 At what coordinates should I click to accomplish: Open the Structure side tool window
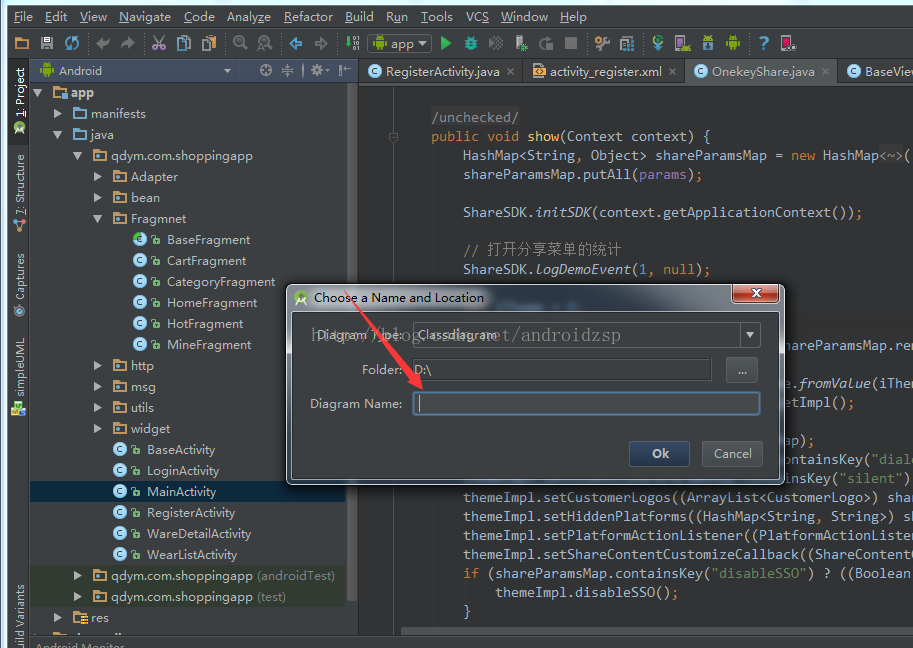[x=19, y=194]
